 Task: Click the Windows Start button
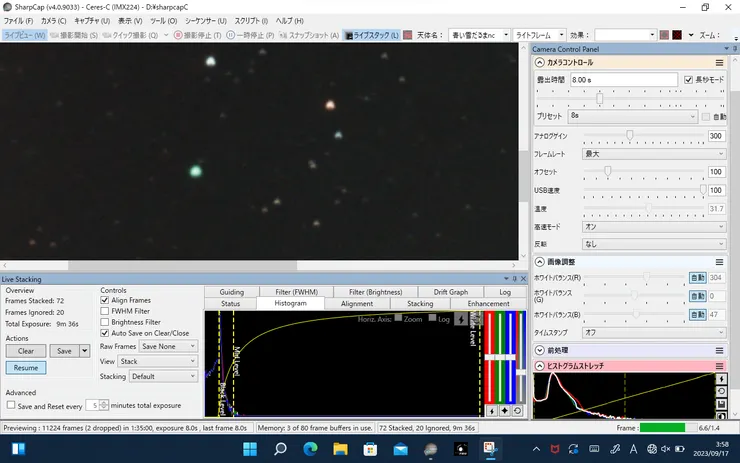[251, 449]
